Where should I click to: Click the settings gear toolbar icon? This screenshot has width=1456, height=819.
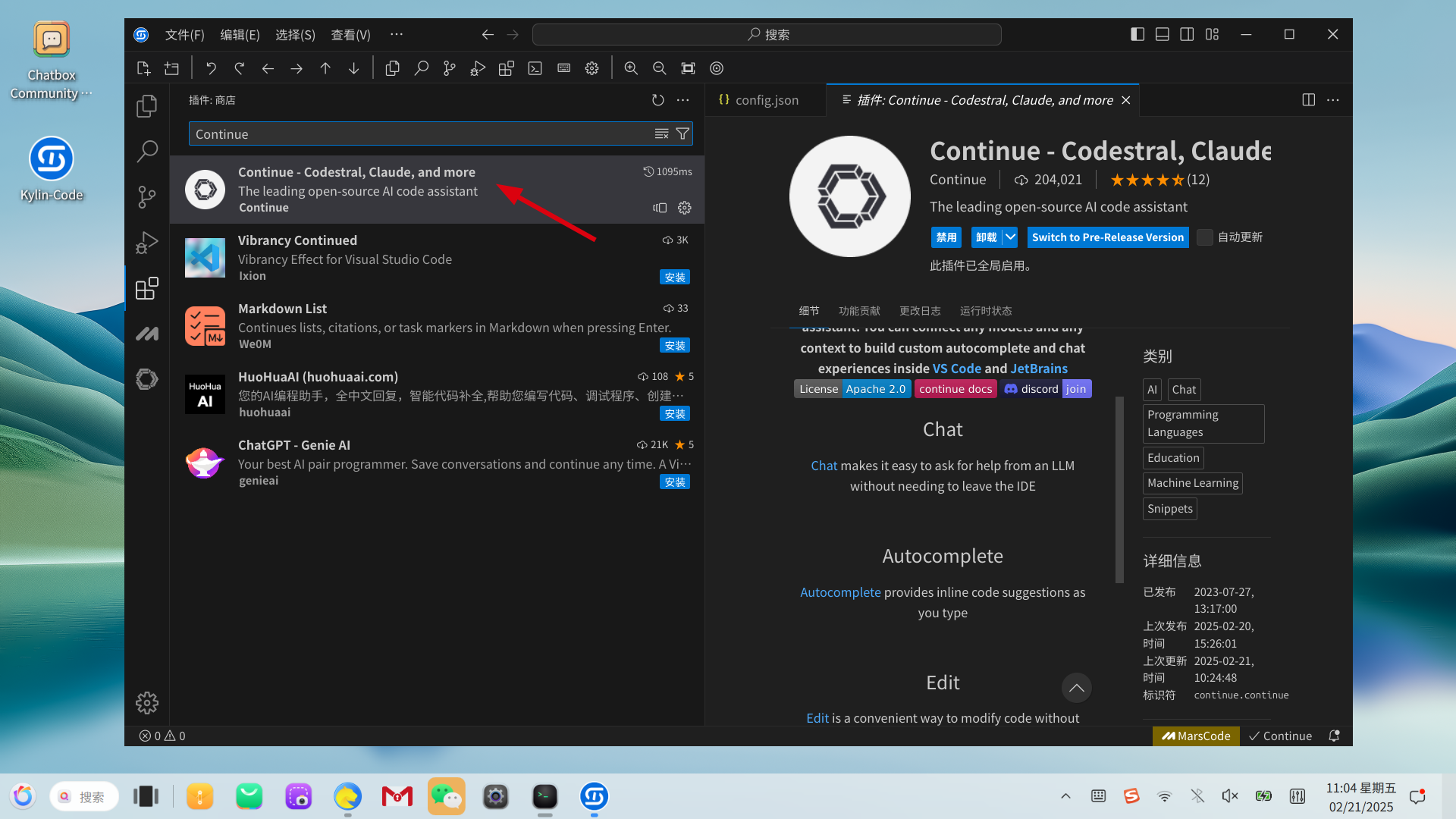(592, 68)
